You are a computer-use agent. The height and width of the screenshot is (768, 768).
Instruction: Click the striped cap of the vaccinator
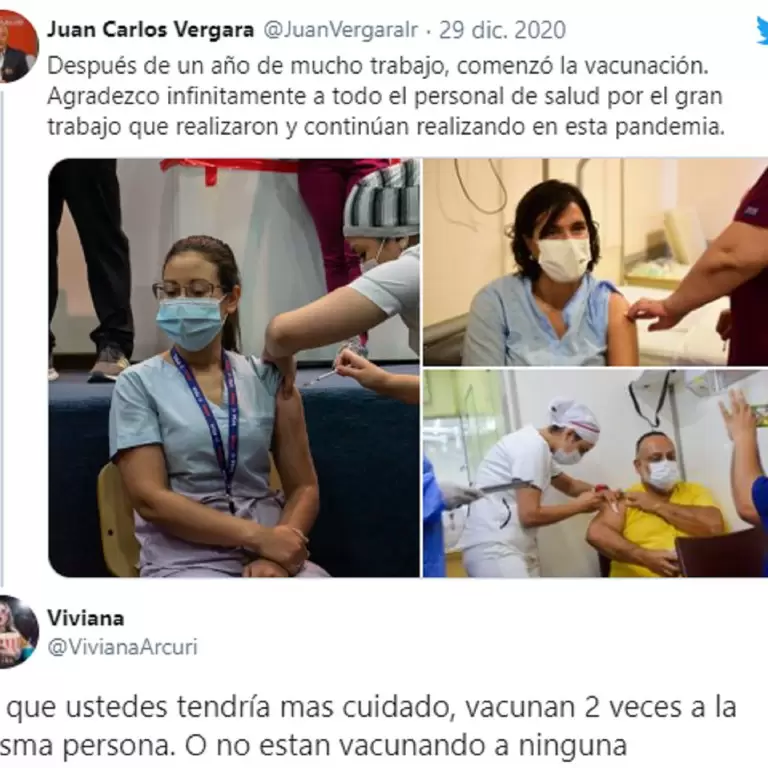[x=382, y=199]
